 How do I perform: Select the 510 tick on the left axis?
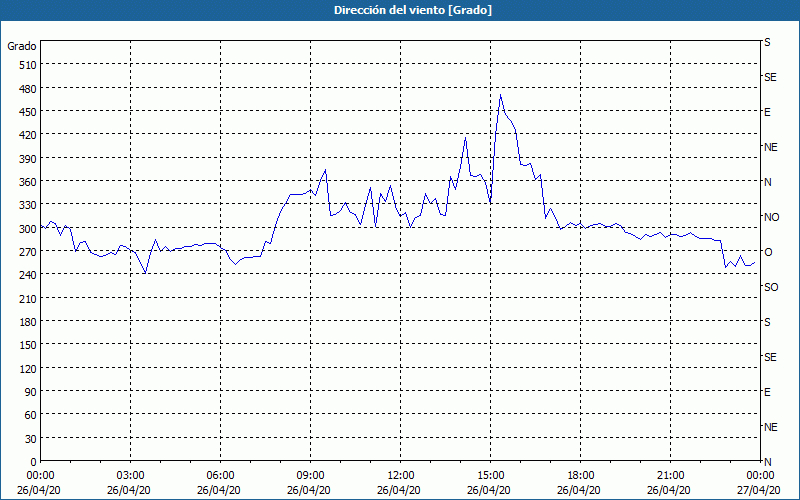28,65
